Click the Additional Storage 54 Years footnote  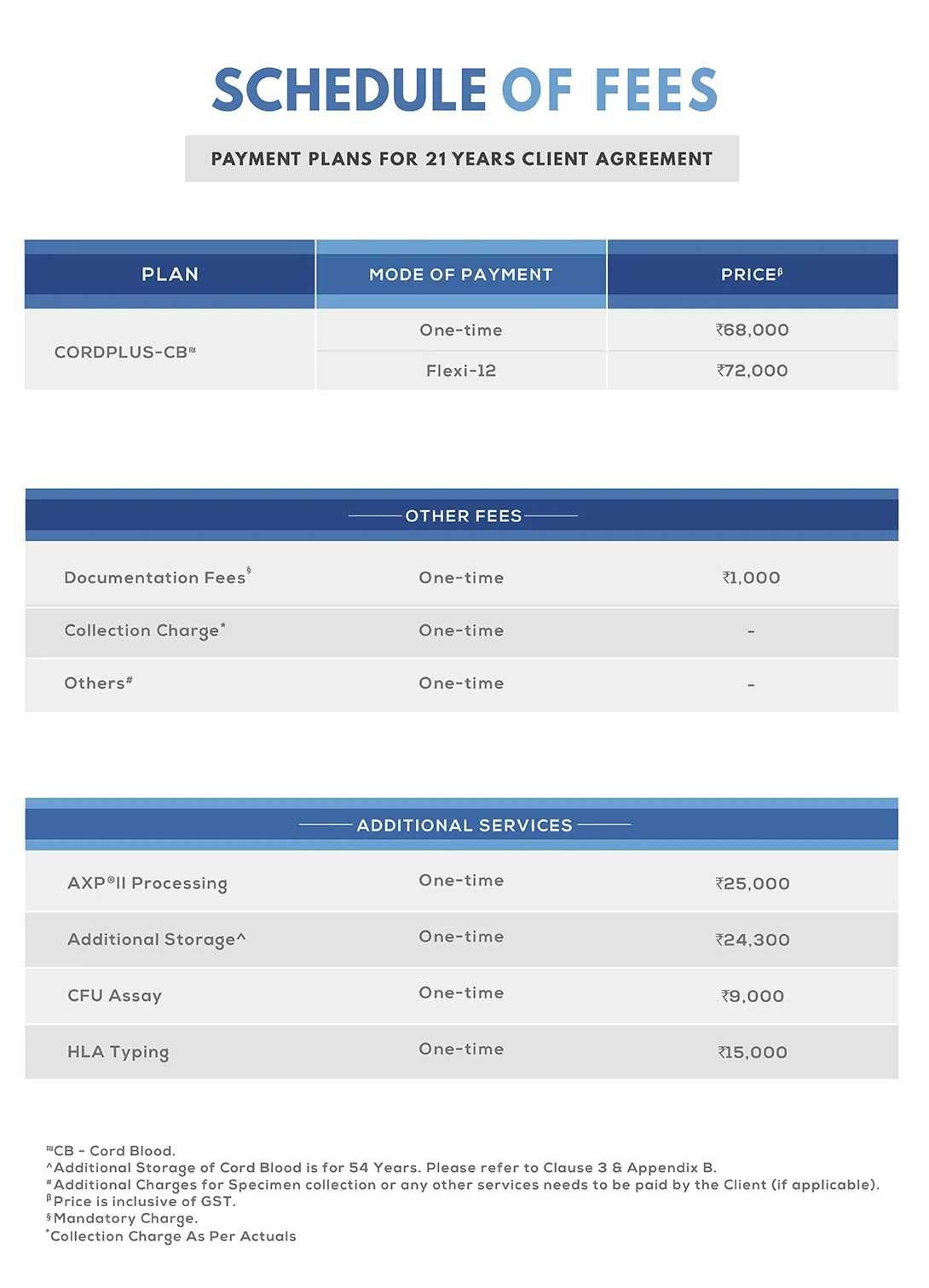pyautogui.click(x=382, y=1168)
